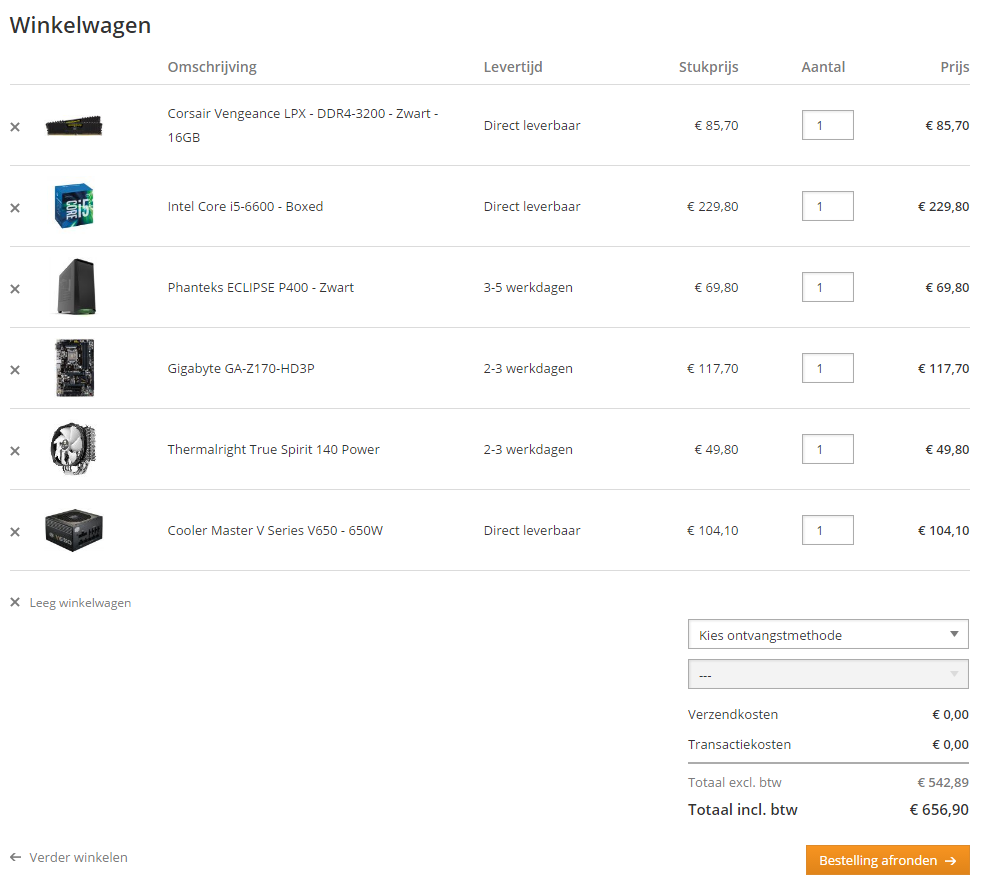This screenshot has width=991, height=878.
Task: Edit quantity field for Phanteks ECLIPSE P400
Action: tap(827, 287)
